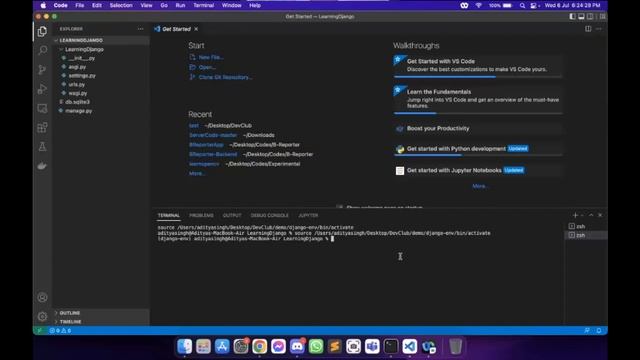This screenshot has width=640, height=360.
Task: Open the remote window indicator in status bar
Action: (40, 331)
